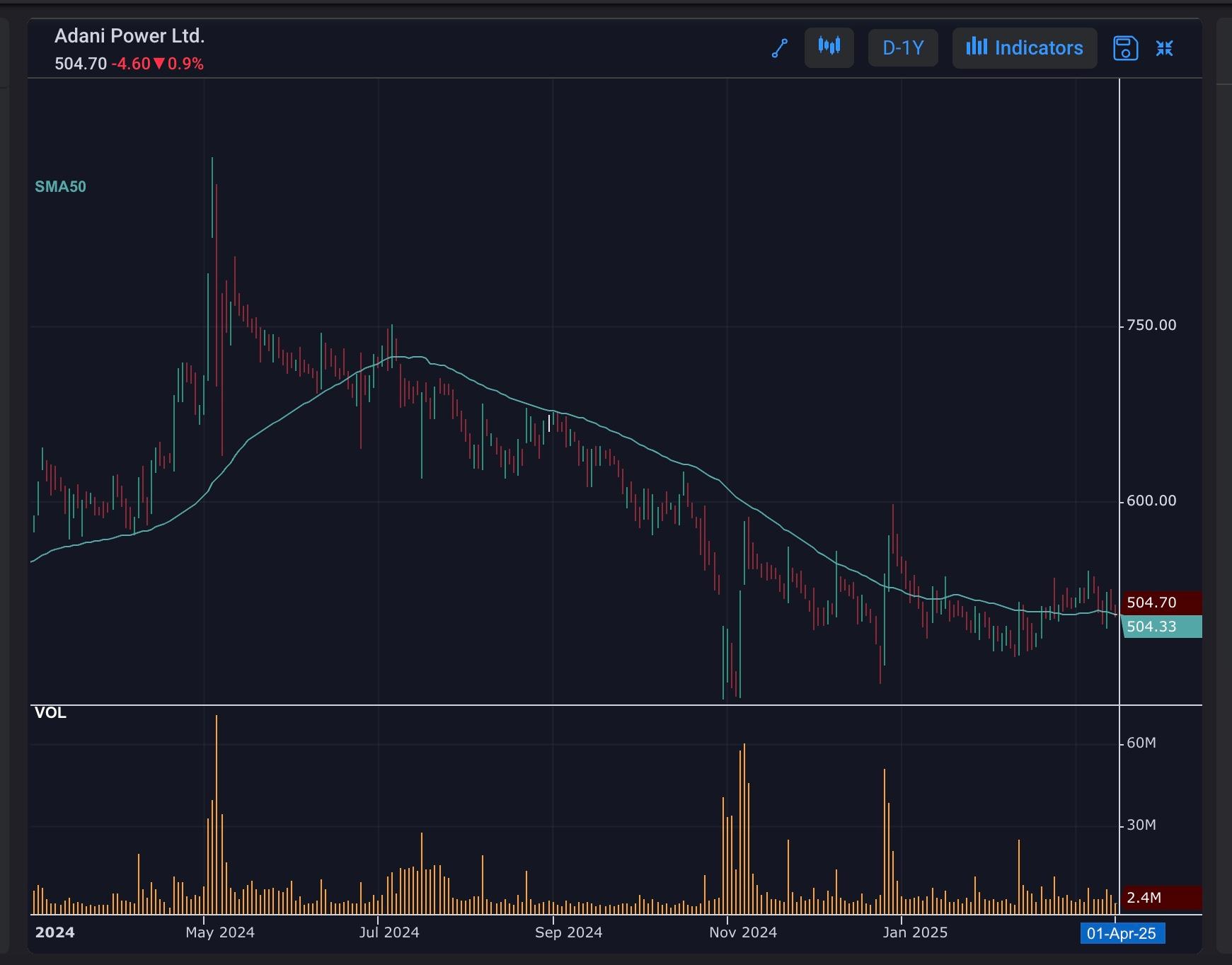This screenshot has width=1232, height=965.
Task: Click the 504.33 SMA value tag
Action: [x=1161, y=627]
